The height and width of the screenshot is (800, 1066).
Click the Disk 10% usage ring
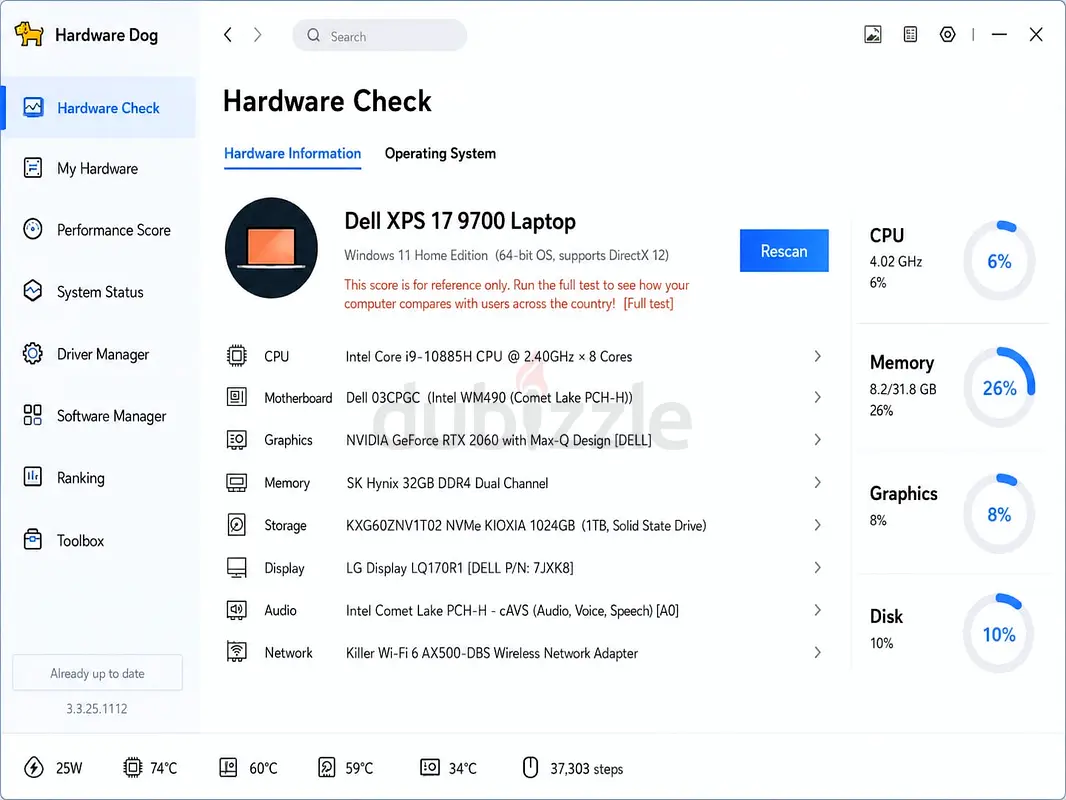999,633
